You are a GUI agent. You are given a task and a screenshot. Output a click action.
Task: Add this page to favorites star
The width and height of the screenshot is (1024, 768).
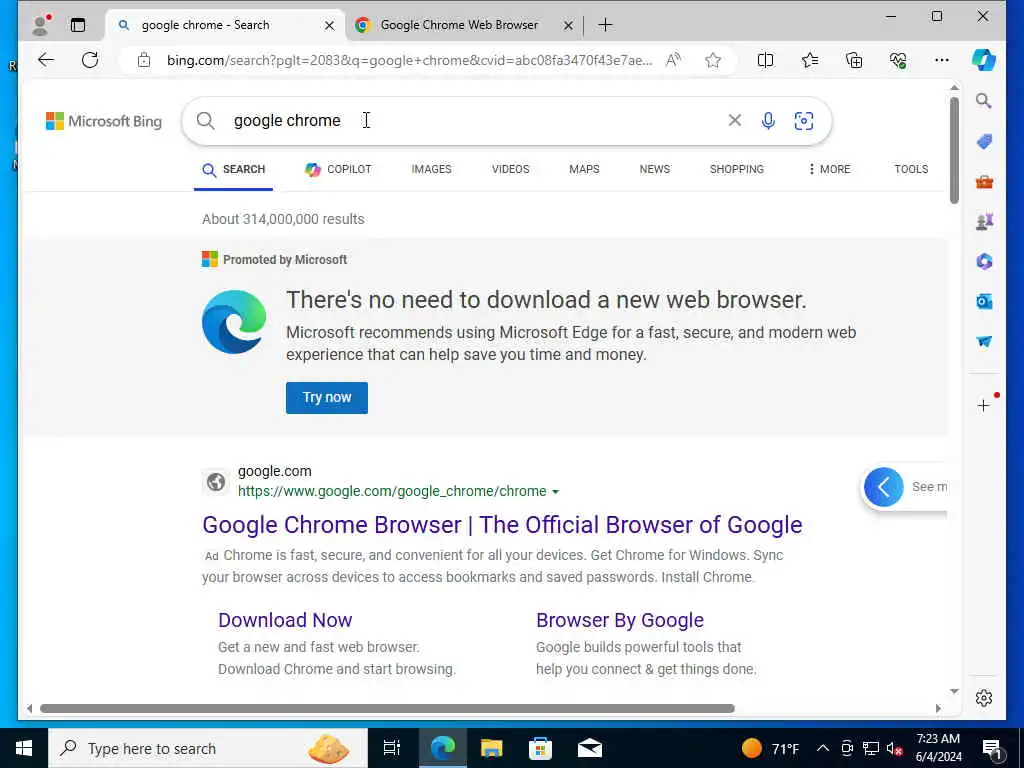[712, 61]
